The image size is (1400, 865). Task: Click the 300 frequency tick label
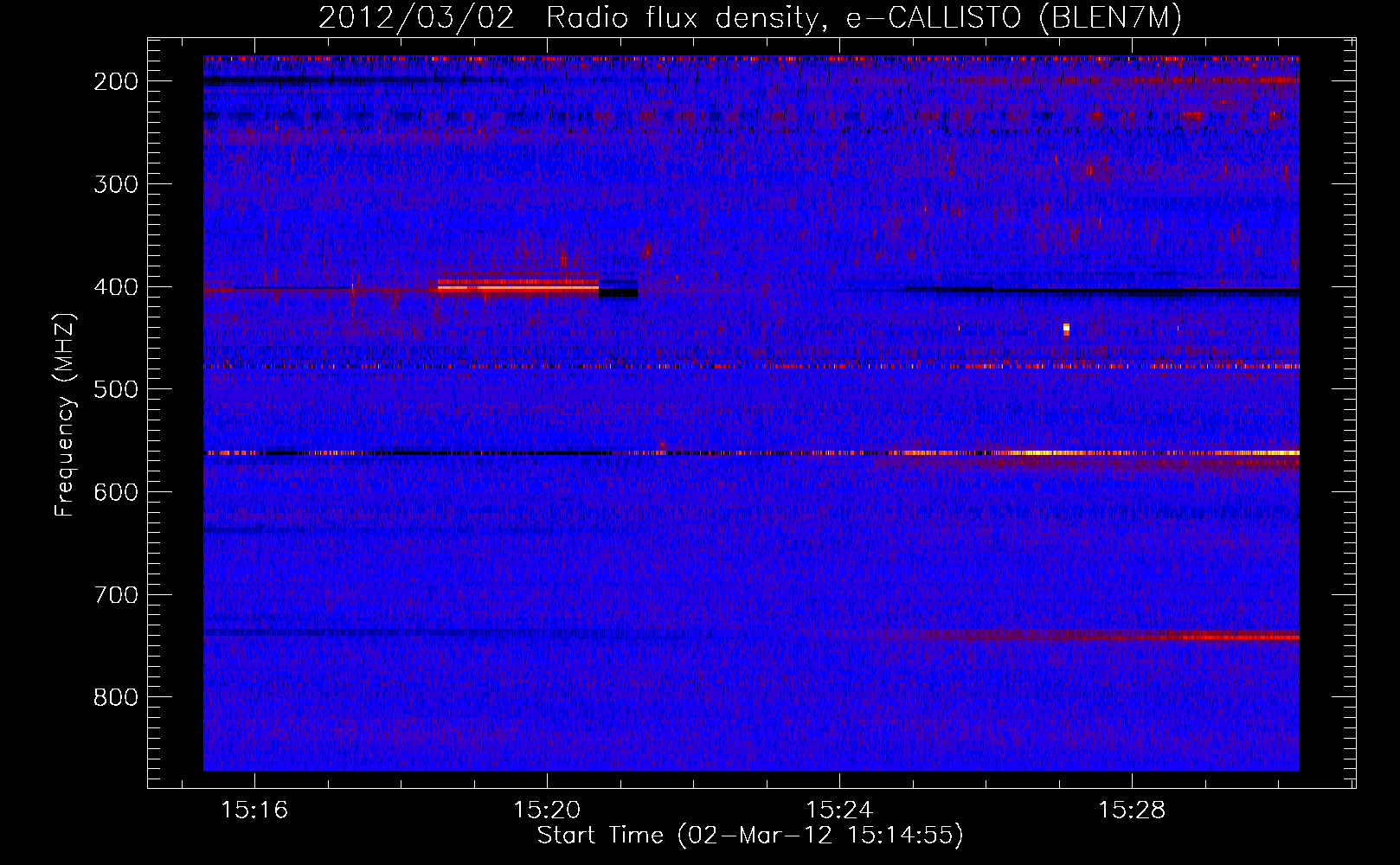tap(116, 184)
